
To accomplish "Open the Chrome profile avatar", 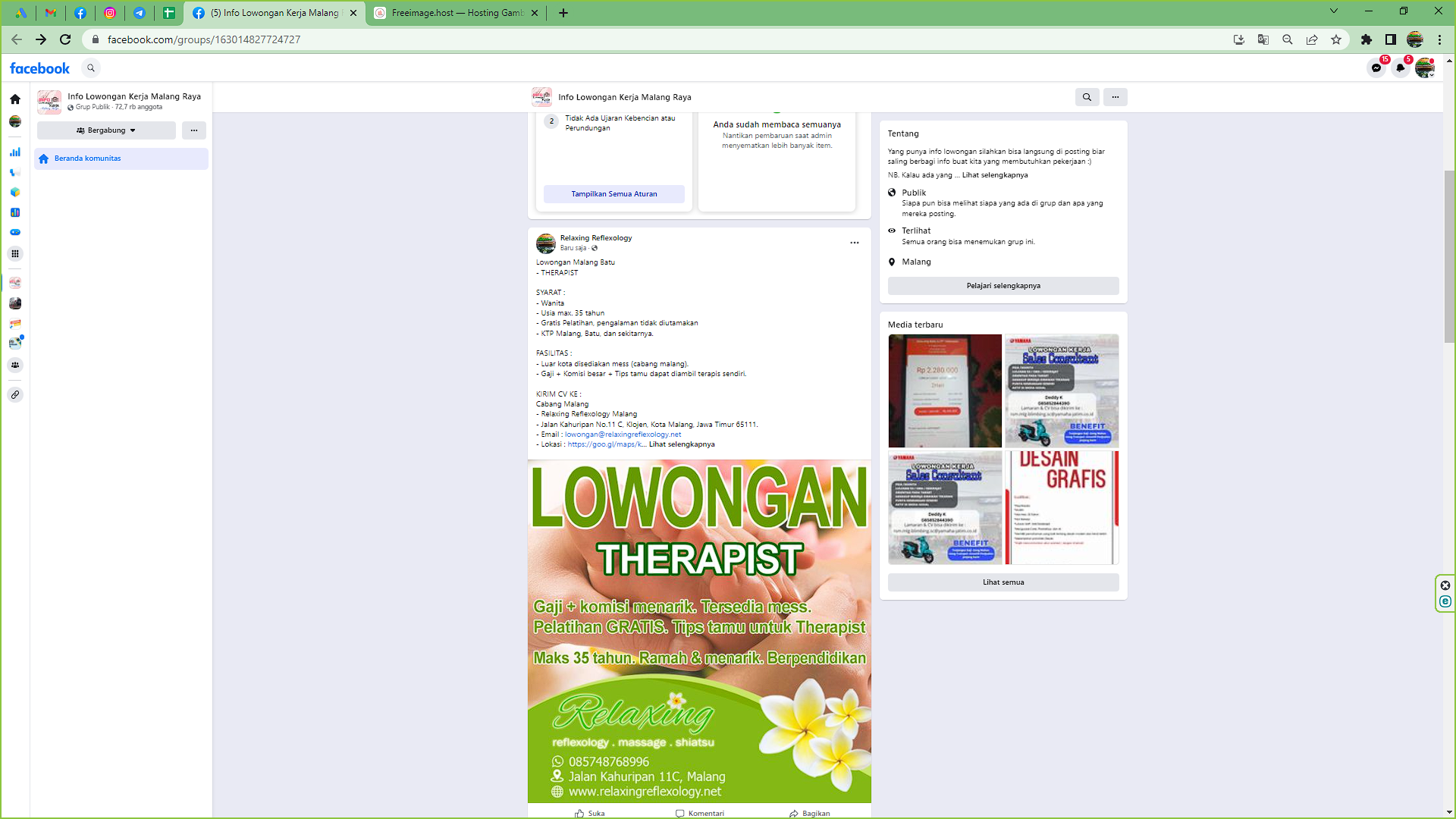I will click(x=1415, y=39).
